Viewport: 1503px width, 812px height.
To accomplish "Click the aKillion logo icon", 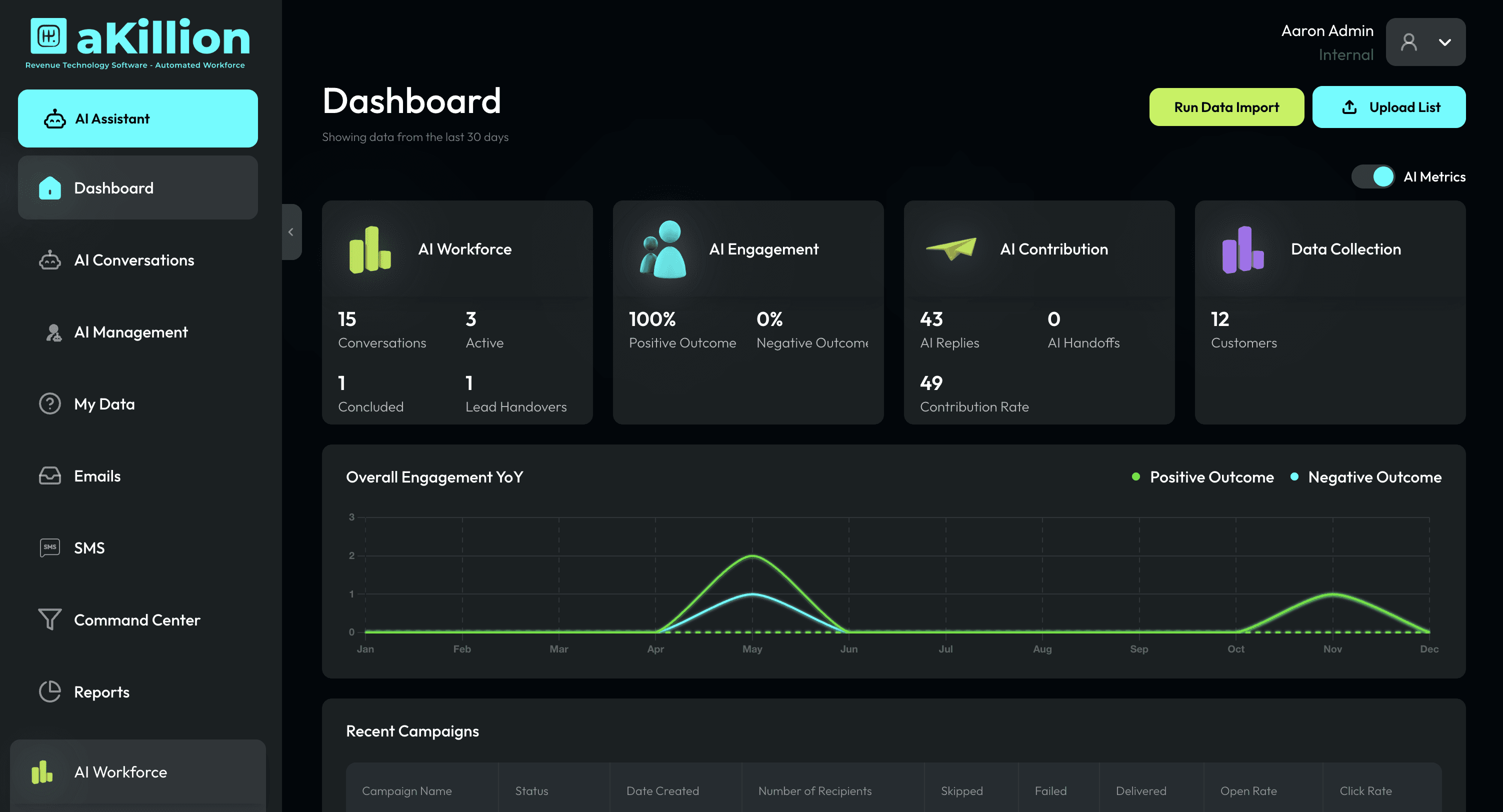I will pyautogui.click(x=48, y=36).
